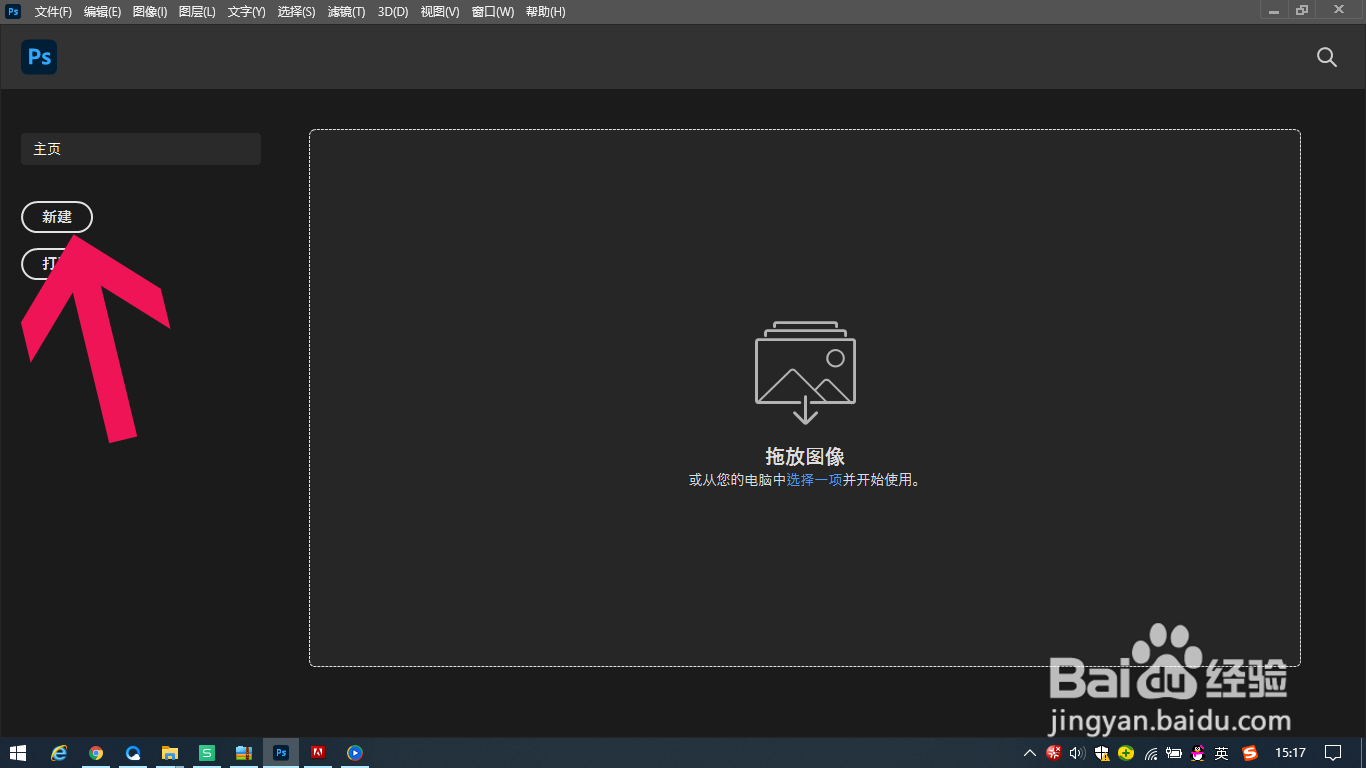Image resolution: width=1366 pixels, height=768 pixels.
Task: Close the Photoshop window
Action: 1340,10
